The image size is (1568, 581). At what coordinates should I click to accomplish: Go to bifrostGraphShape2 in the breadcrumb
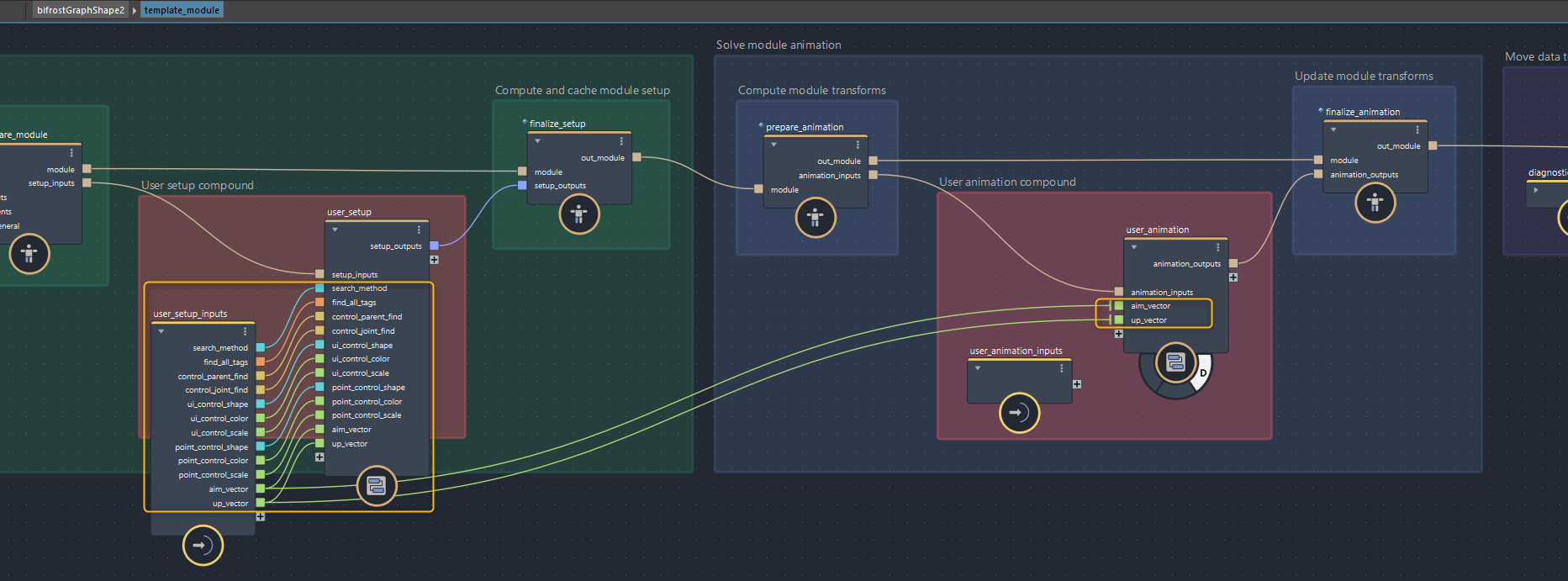[x=81, y=10]
